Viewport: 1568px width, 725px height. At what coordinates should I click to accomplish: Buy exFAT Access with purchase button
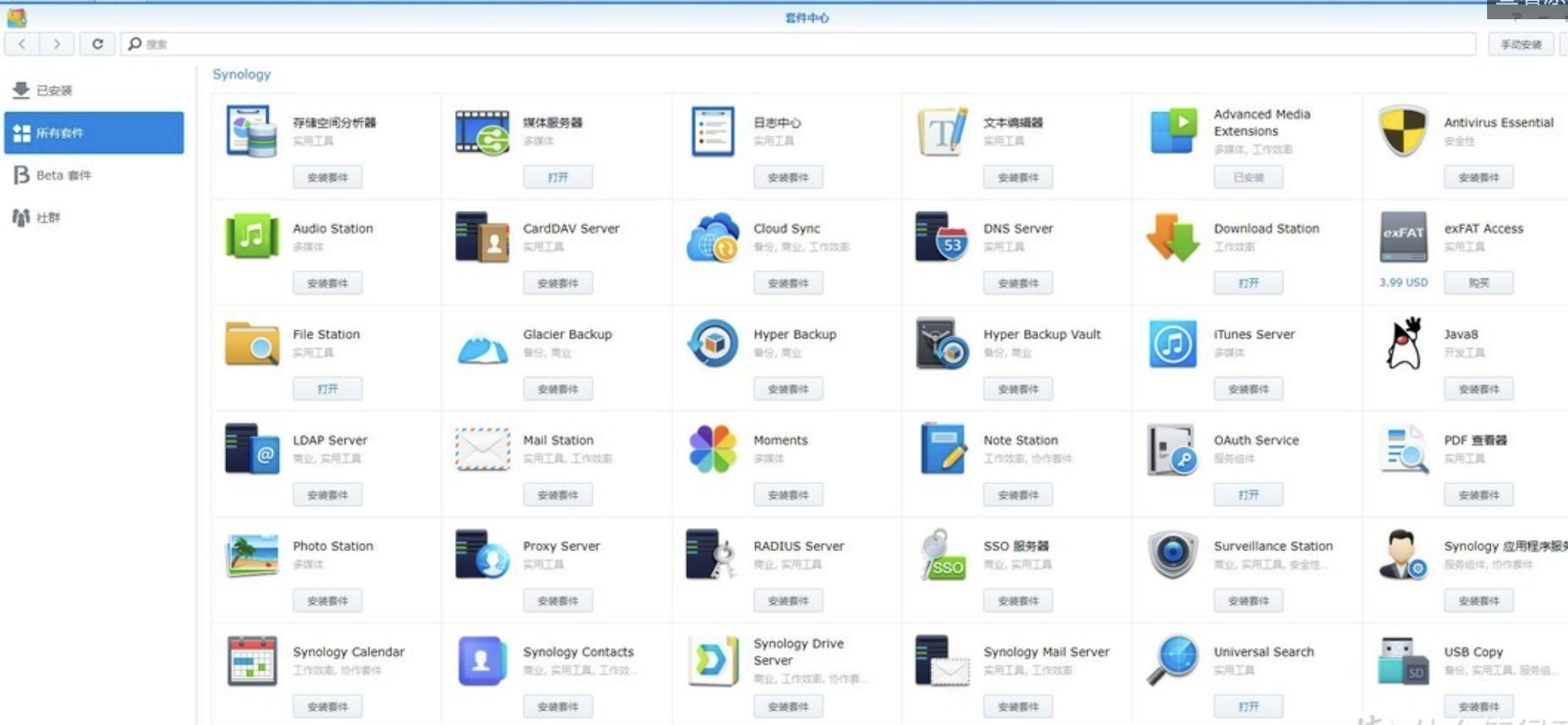tap(1479, 283)
